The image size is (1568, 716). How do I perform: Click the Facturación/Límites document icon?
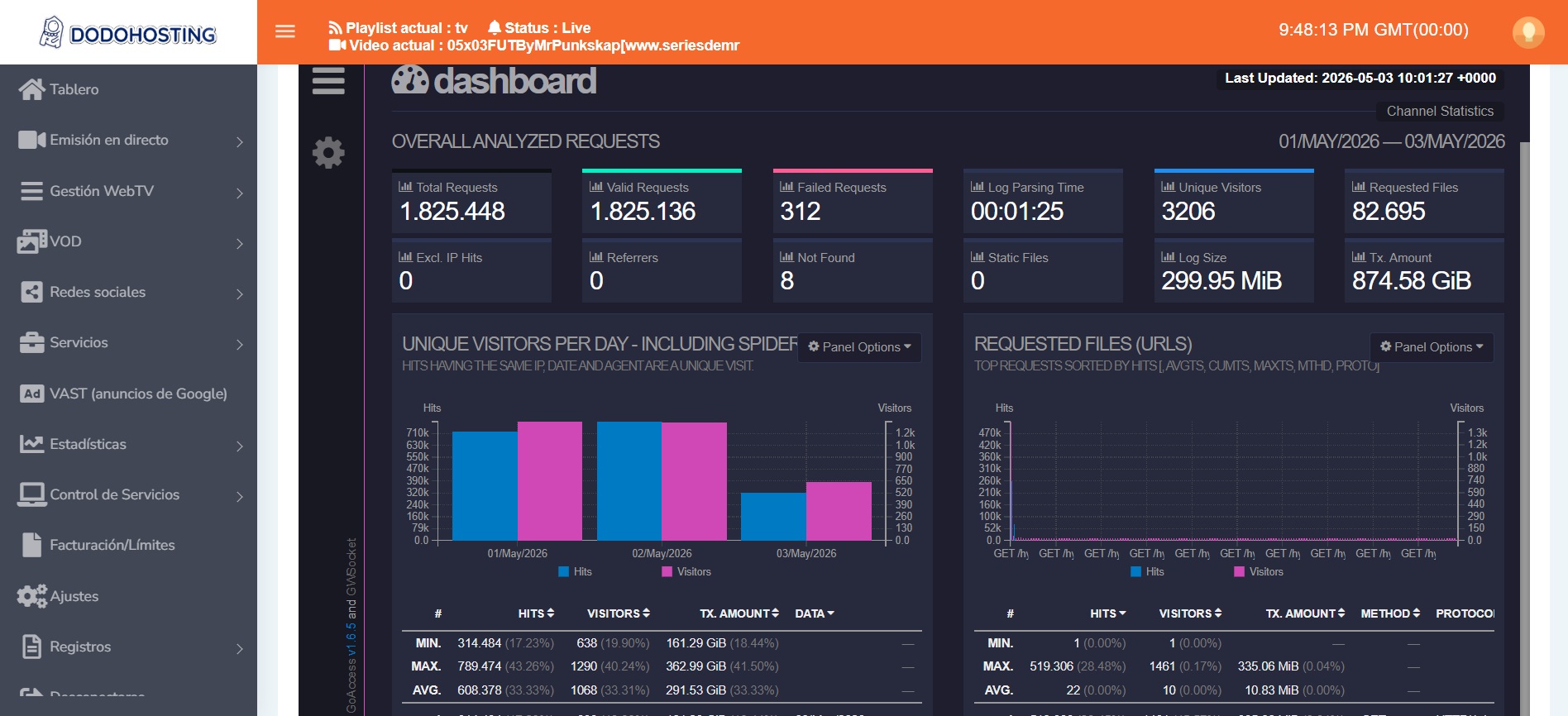[x=31, y=545]
